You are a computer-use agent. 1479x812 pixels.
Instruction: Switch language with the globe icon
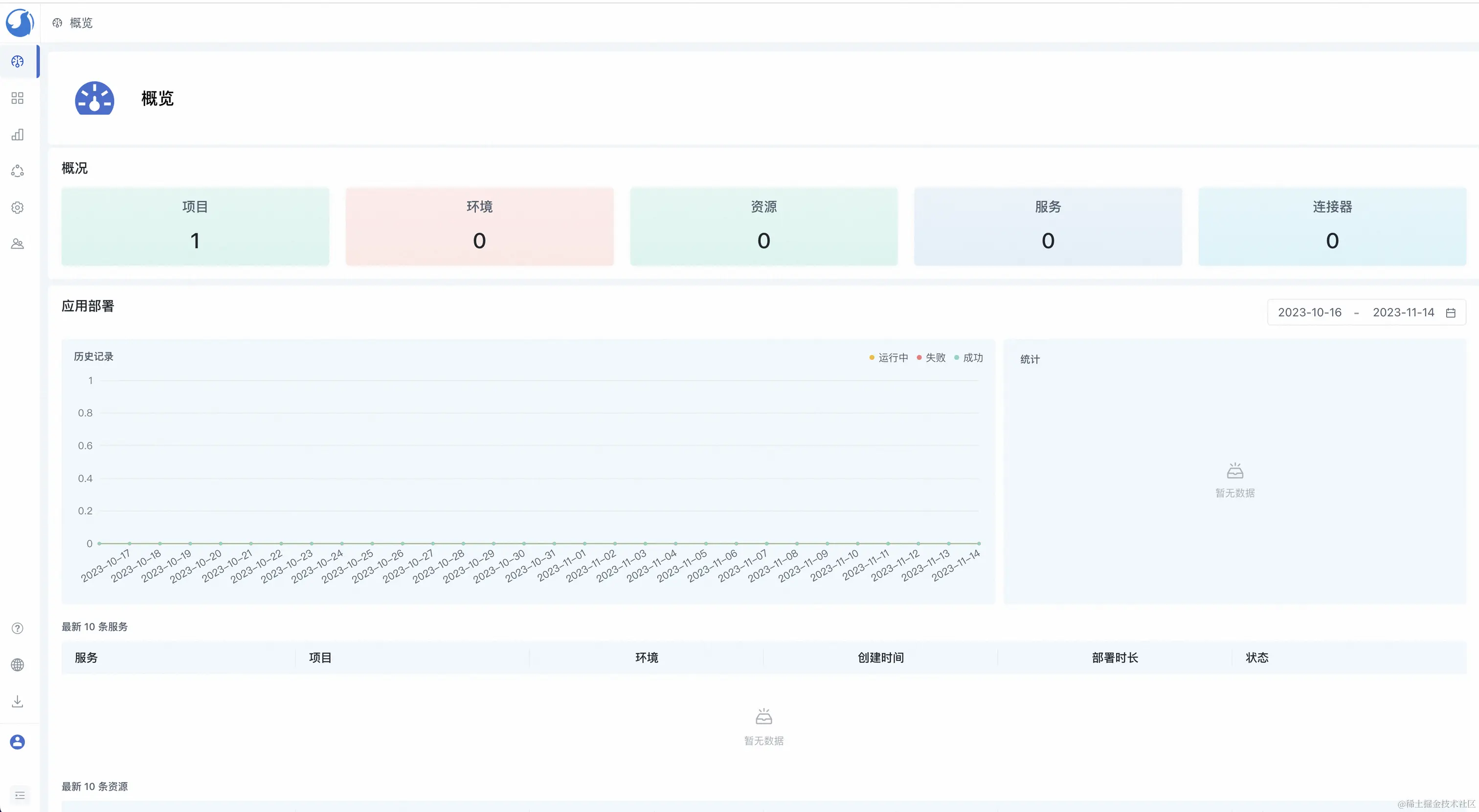click(x=18, y=664)
